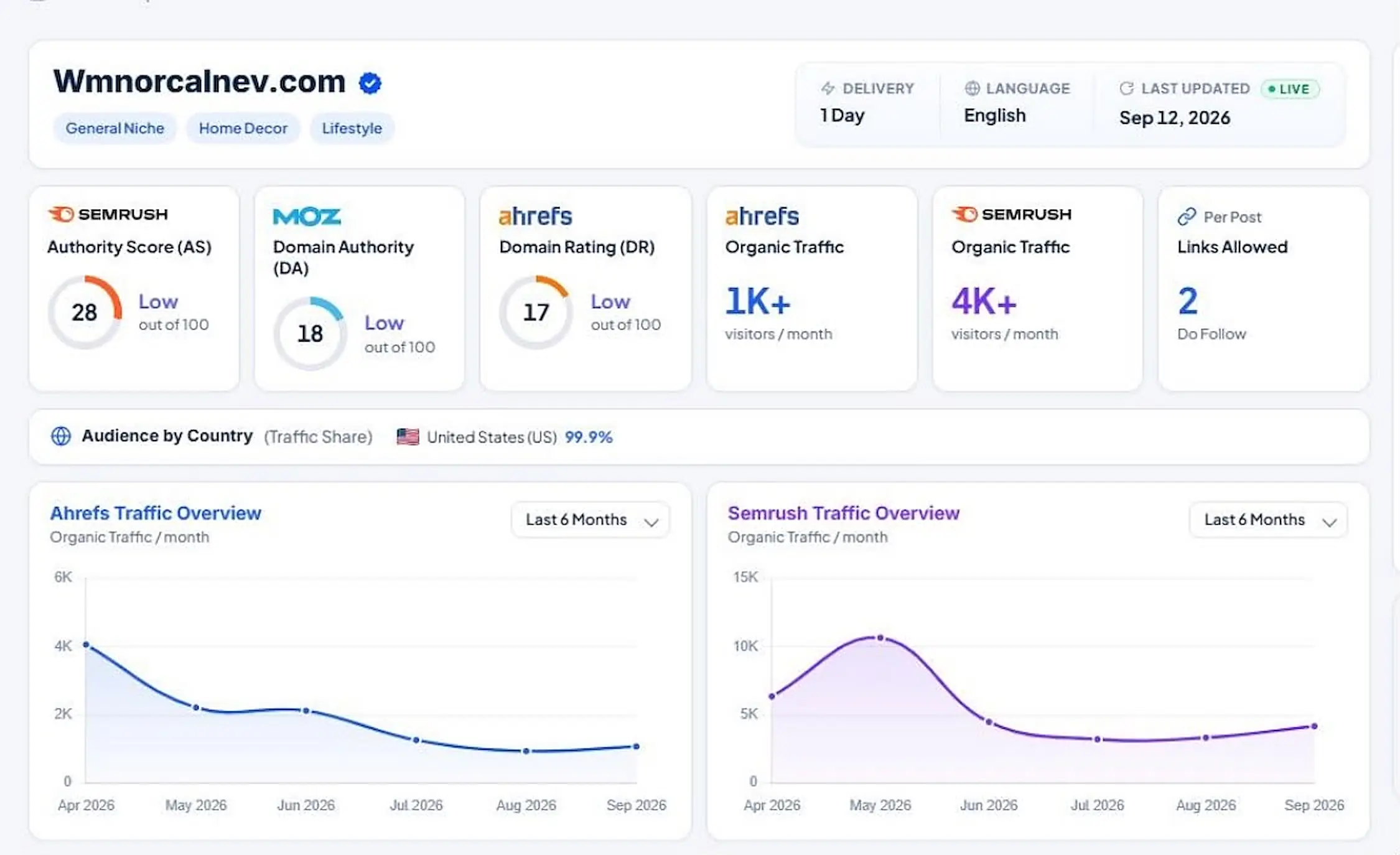Click the Delivery lightning bolt icon
The image size is (1400, 855).
828,88
